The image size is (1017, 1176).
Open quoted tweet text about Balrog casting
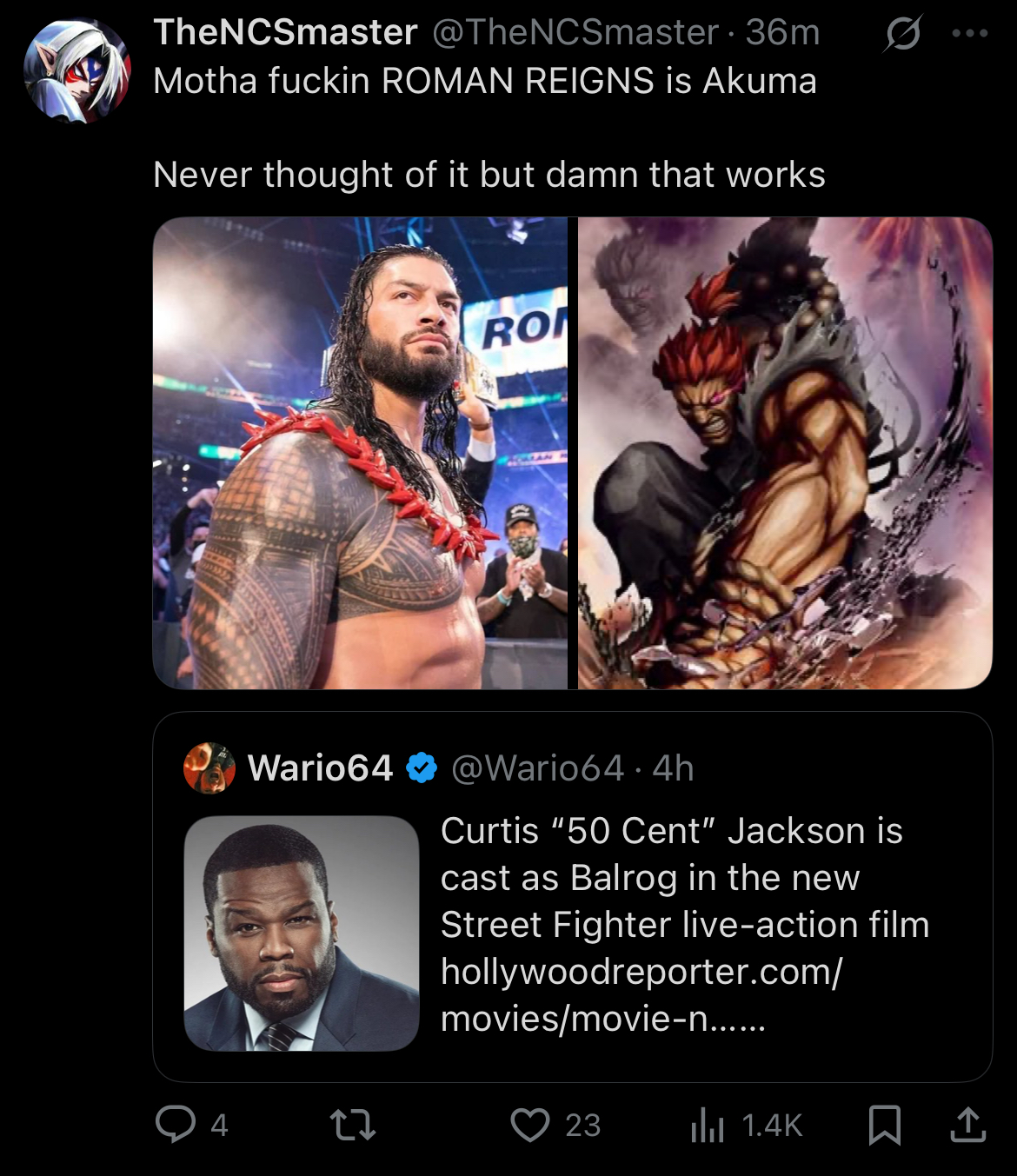click(x=685, y=925)
